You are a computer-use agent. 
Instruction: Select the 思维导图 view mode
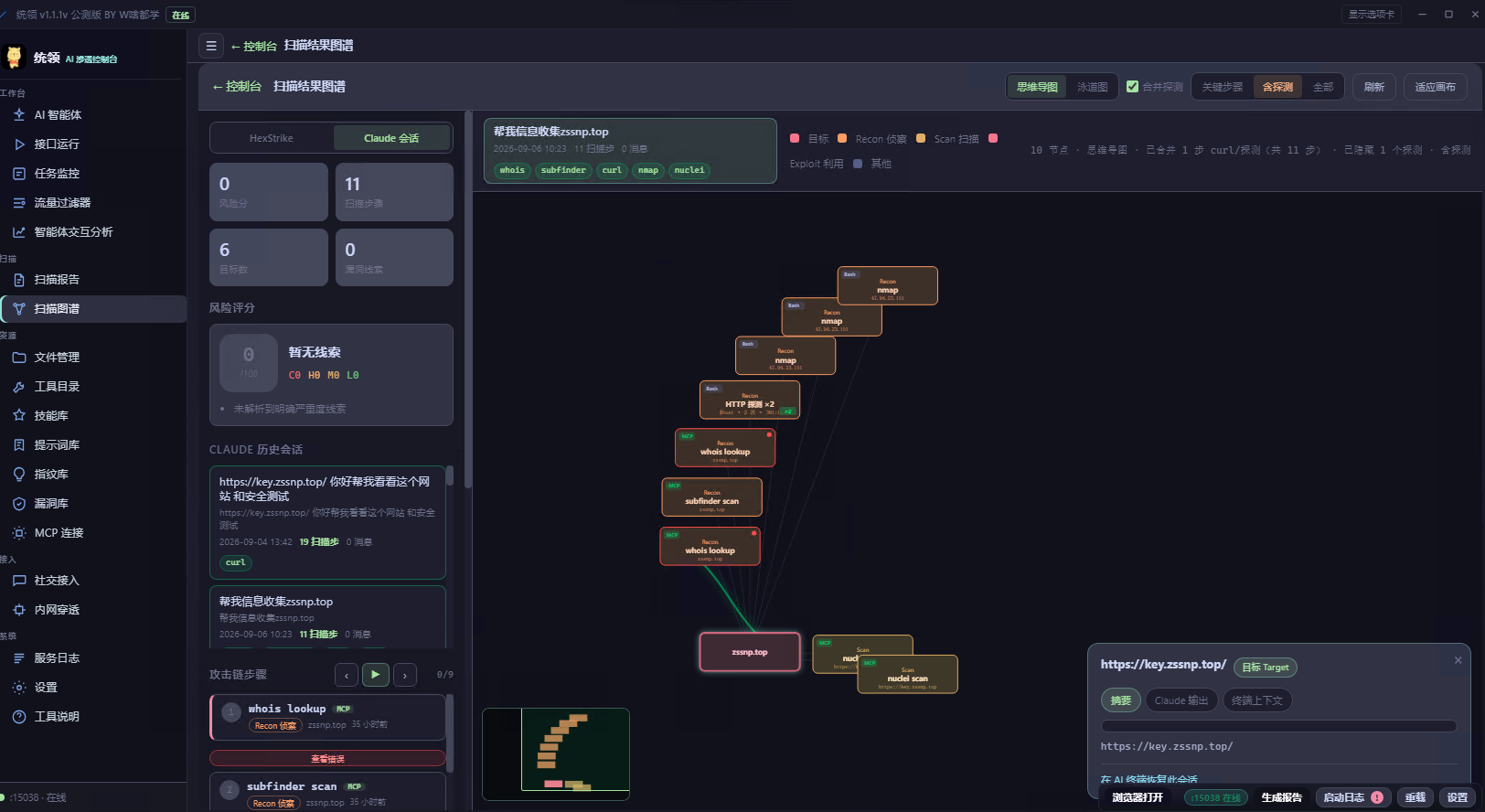coord(1037,87)
